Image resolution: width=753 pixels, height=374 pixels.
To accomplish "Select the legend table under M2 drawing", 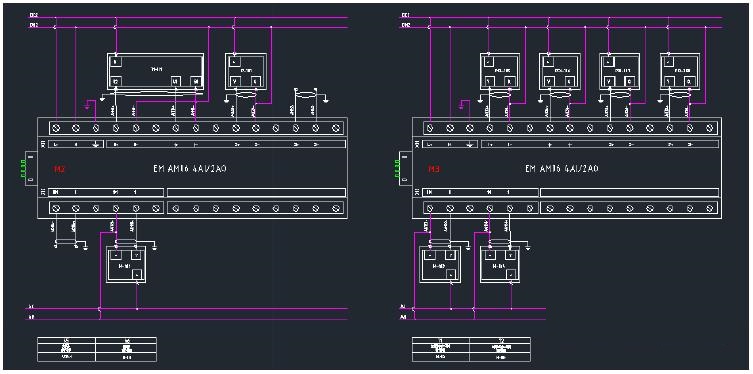I will [x=97, y=349].
